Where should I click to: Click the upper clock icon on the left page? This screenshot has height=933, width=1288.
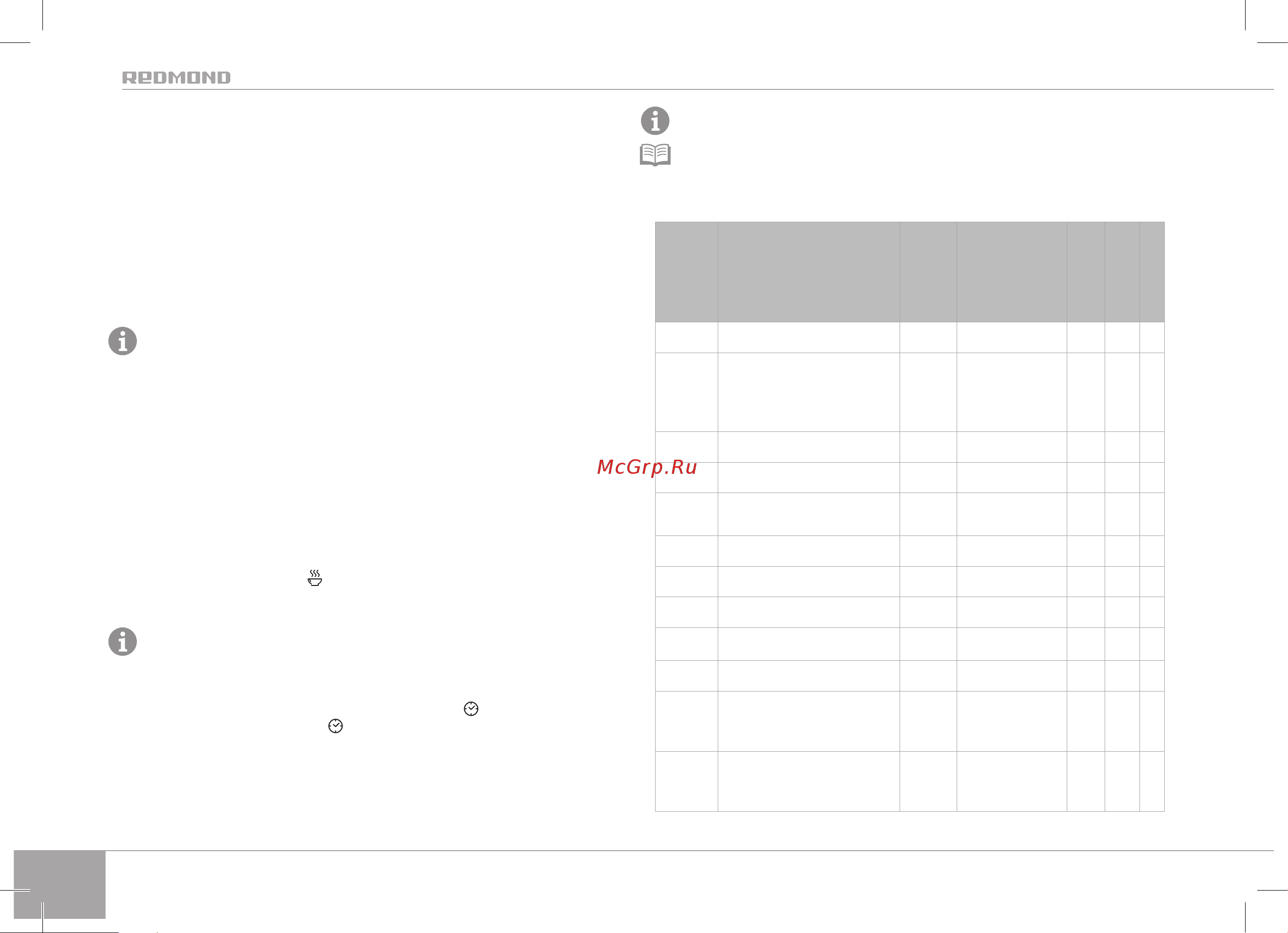(x=471, y=709)
